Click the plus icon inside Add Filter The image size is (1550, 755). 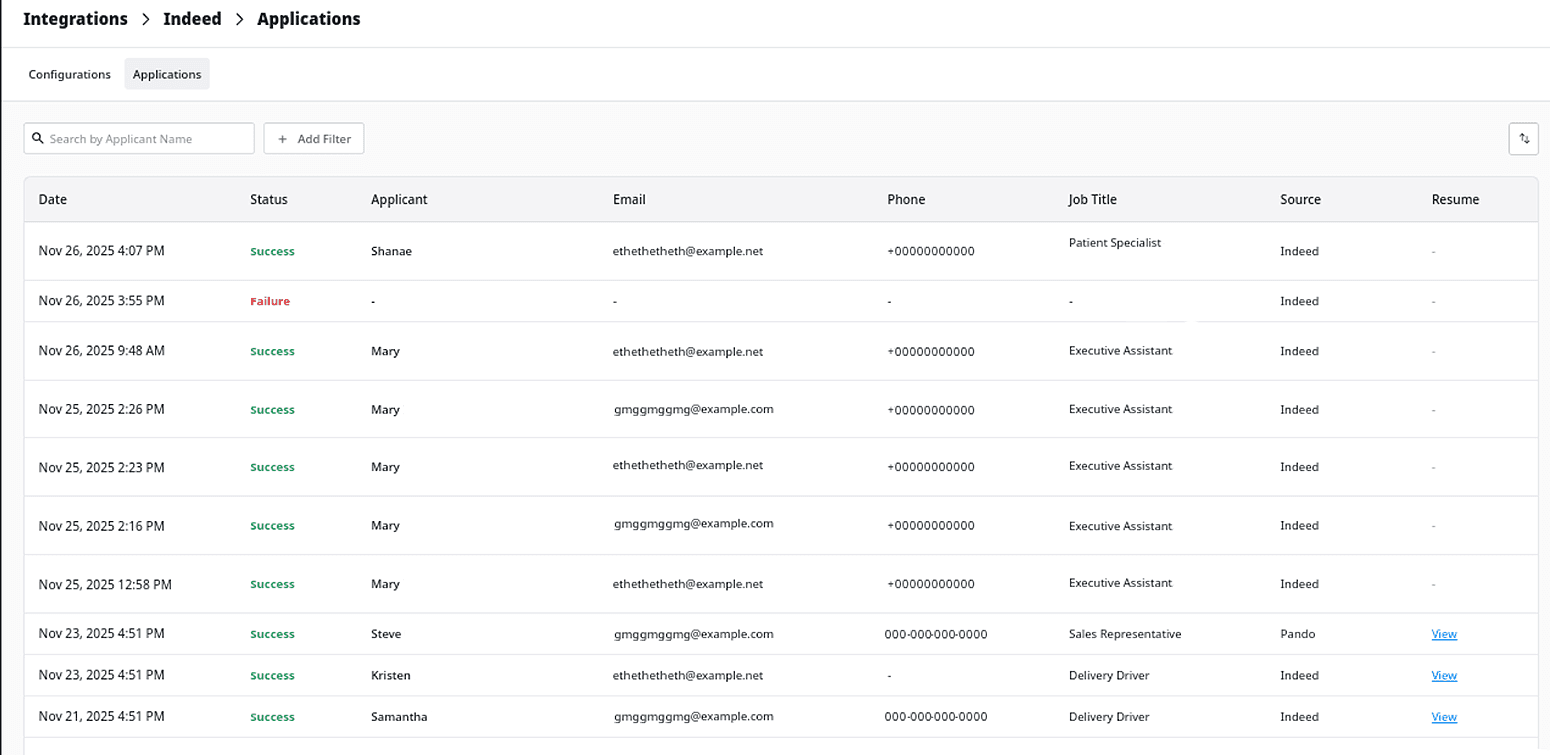(281, 138)
